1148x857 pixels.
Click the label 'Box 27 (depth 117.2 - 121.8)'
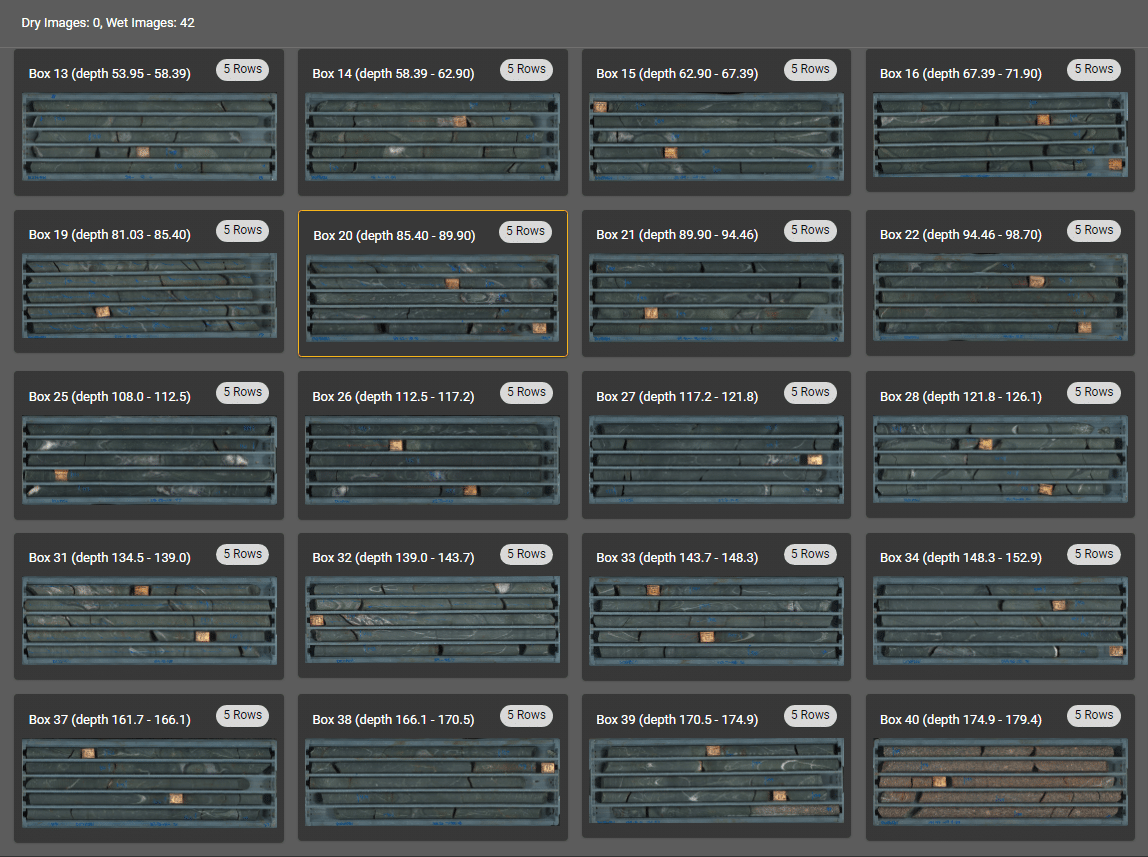677,397
